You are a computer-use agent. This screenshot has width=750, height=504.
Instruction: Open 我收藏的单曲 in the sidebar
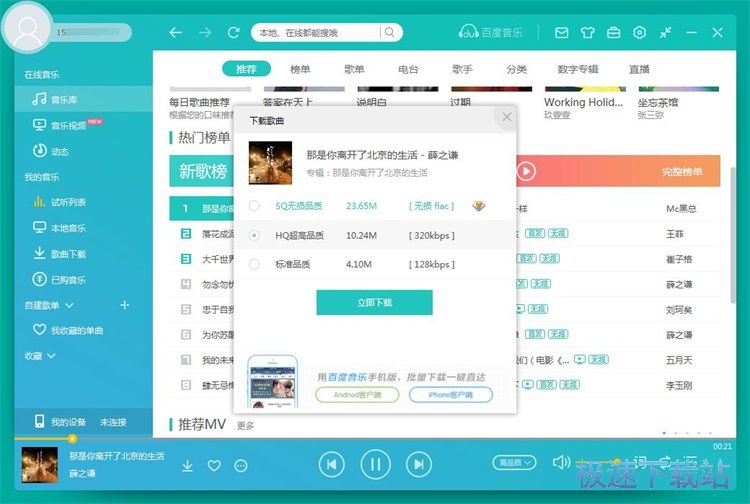pos(84,330)
